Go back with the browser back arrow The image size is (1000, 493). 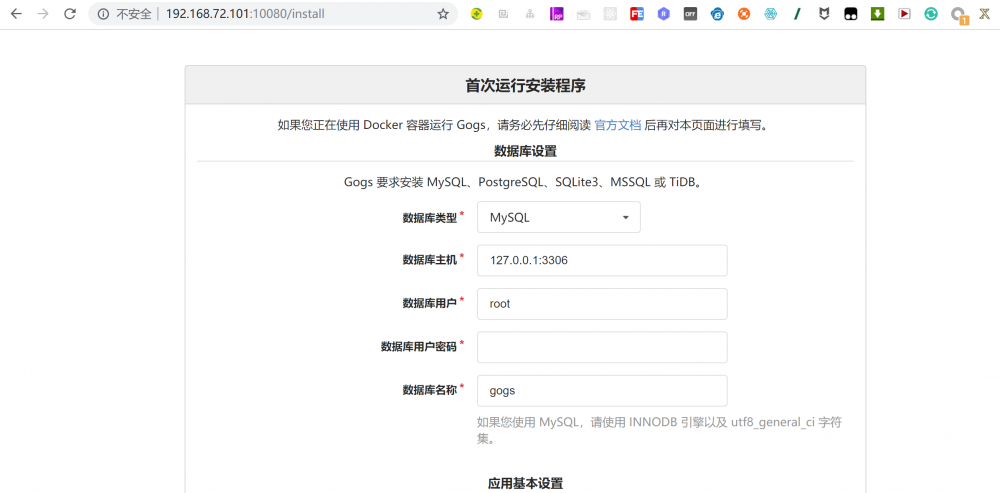click(16, 14)
